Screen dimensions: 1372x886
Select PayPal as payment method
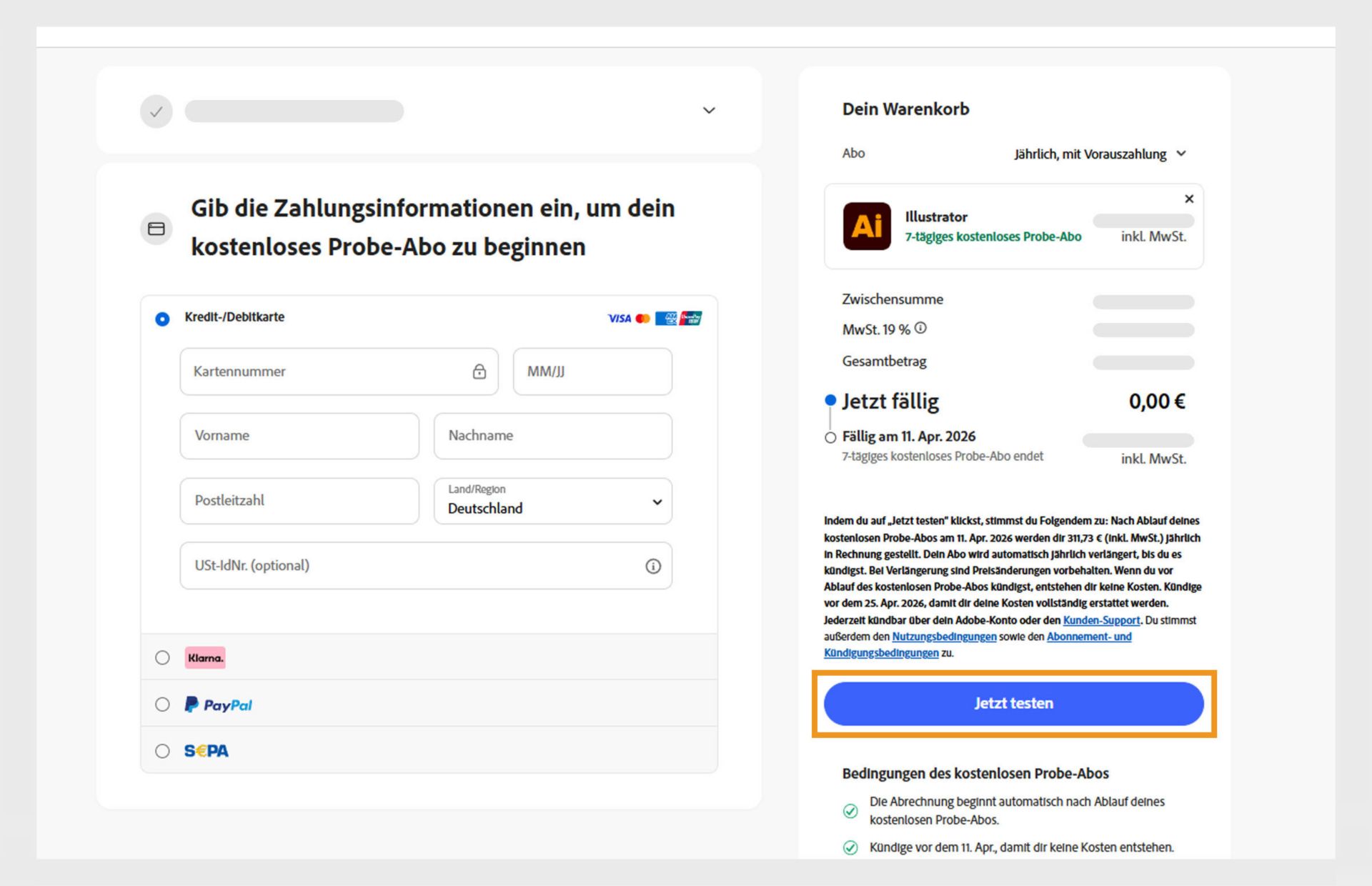coord(162,704)
